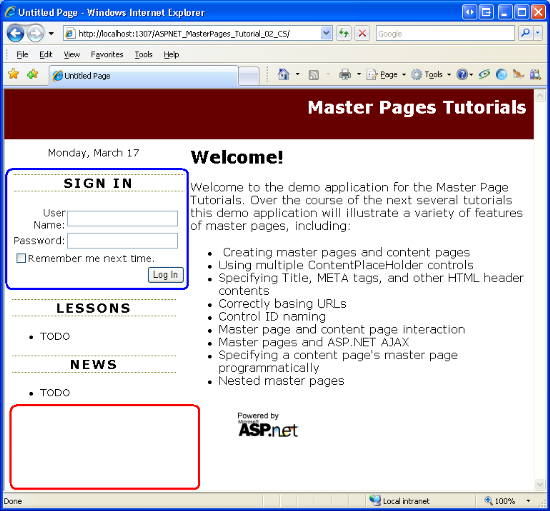Image resolution: width=550 pixels, height=511 pixels.
Task: Click the orange toolbar icon beside the globe
Action: 518,74
